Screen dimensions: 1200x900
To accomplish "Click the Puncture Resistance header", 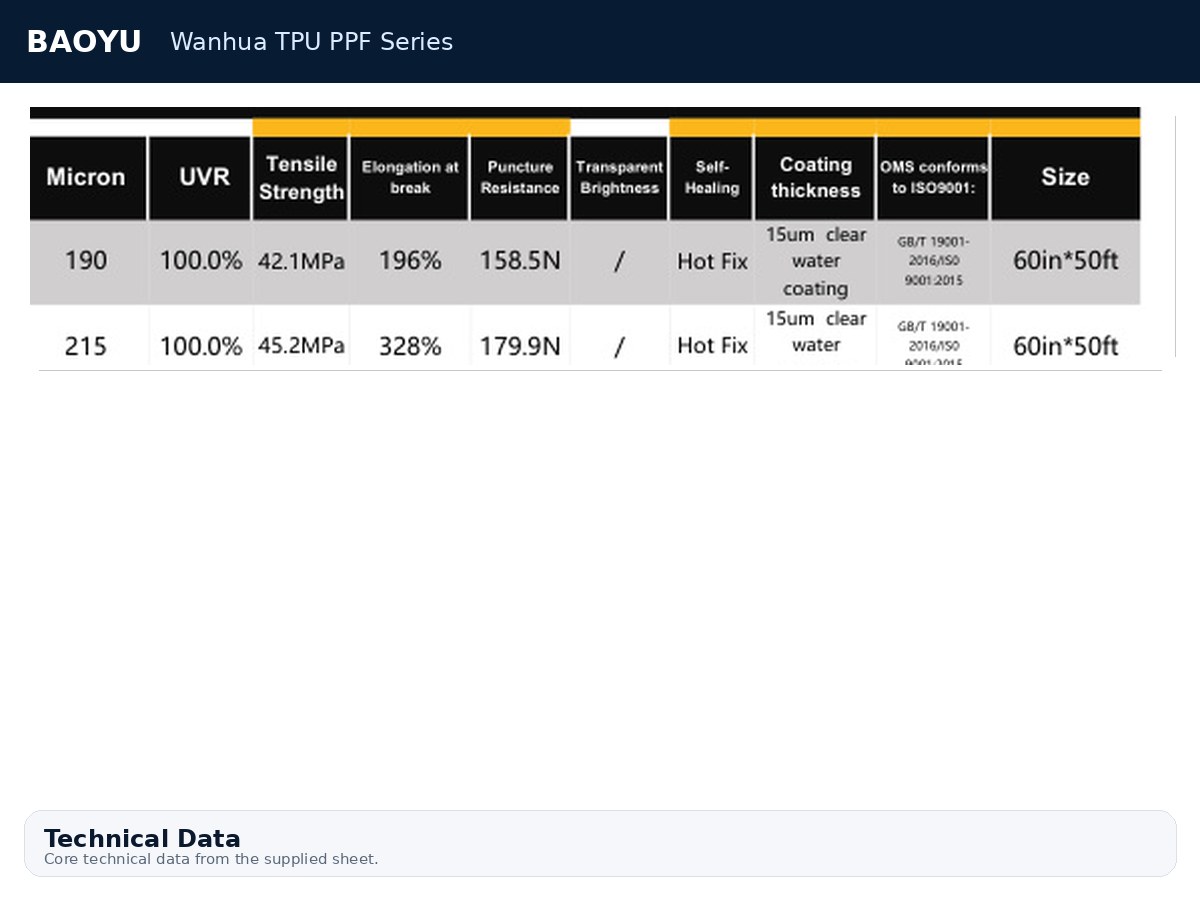I will pyautogui.click(x=520, y=178).
